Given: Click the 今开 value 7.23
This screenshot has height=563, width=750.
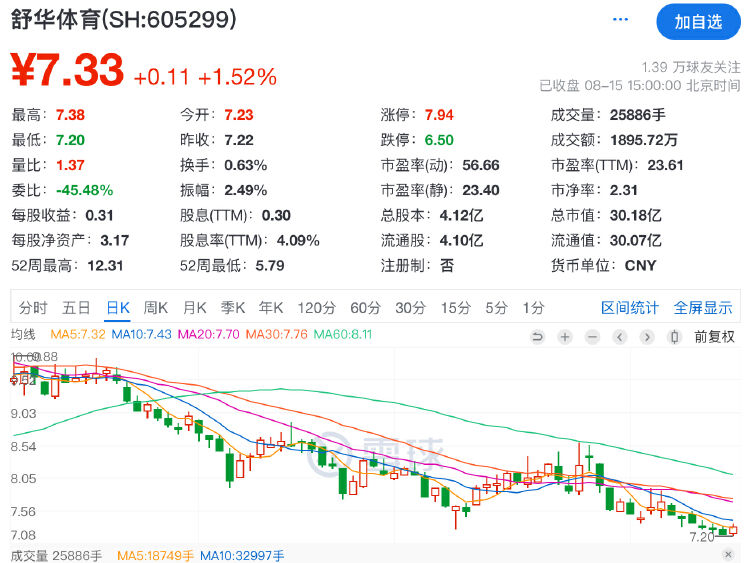Looking at the screenshot, I should [239, 115].
